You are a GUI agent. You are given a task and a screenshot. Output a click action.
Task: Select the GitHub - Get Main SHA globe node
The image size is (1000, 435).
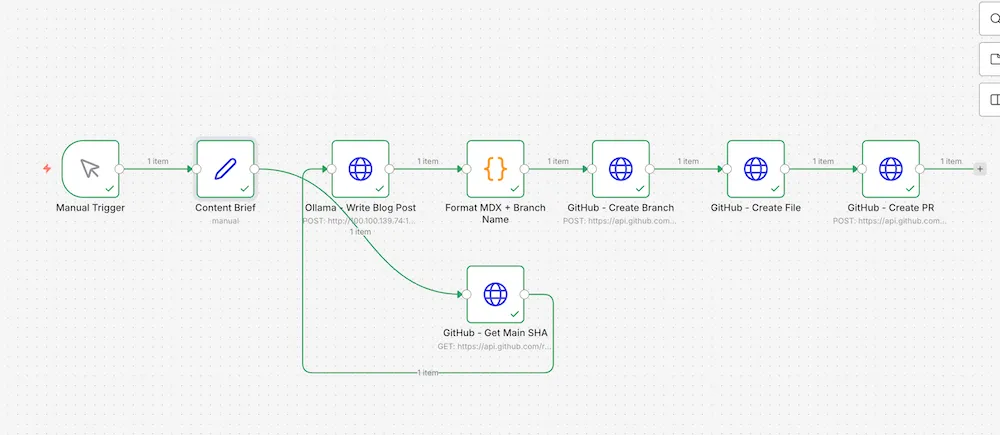pyautogui.click(x=496, y=294)
